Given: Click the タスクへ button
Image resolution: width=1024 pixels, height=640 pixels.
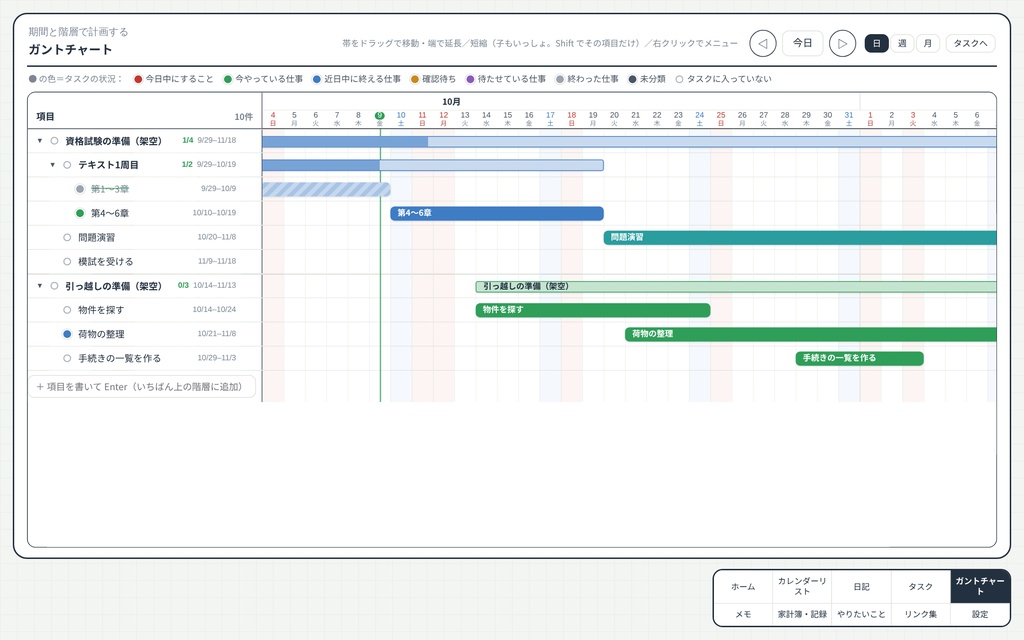Looking at the screenshot, I should pyautogui.click(x=970, y=44).
